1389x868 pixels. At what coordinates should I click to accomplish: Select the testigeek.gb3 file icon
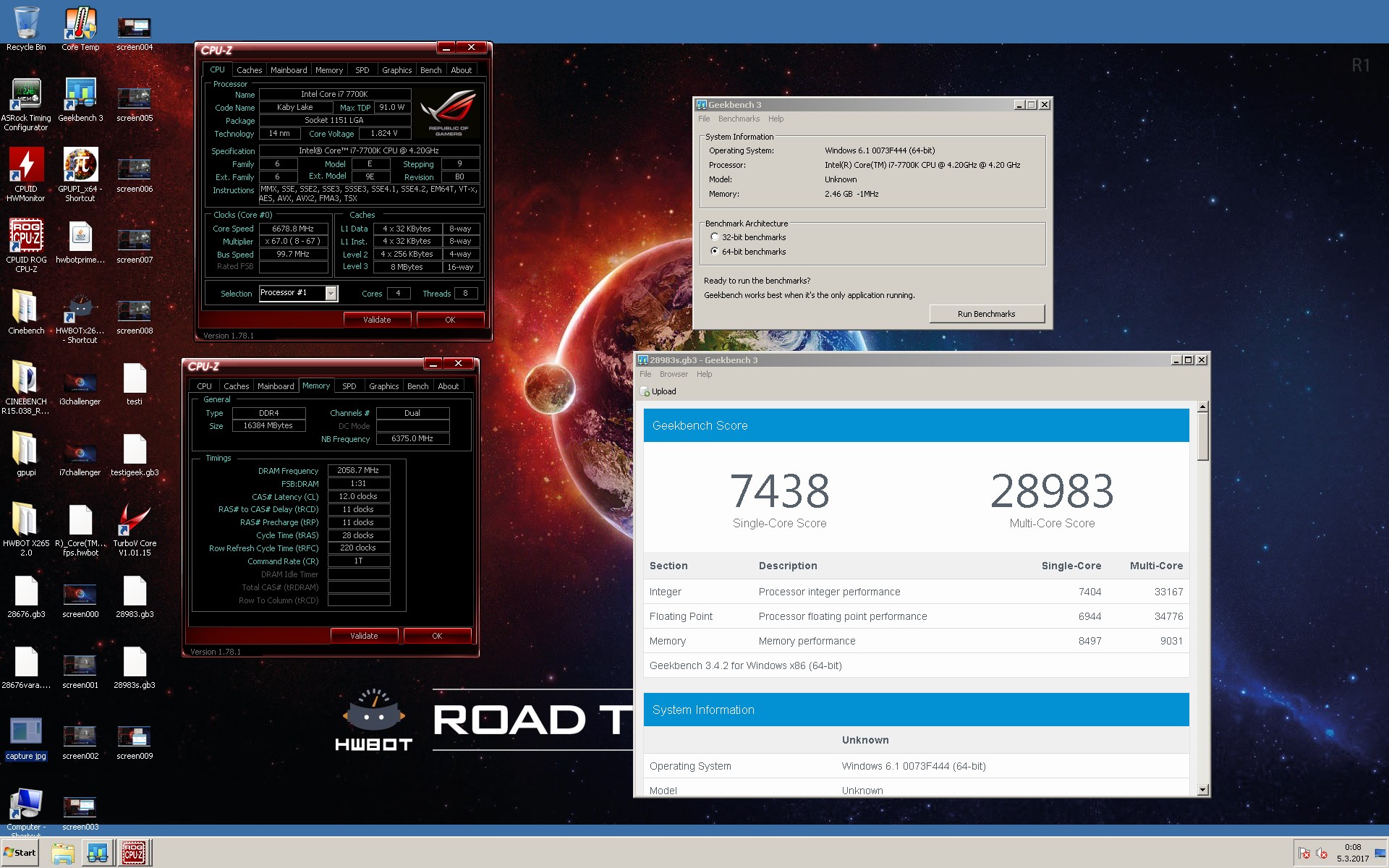coord(135,454)
